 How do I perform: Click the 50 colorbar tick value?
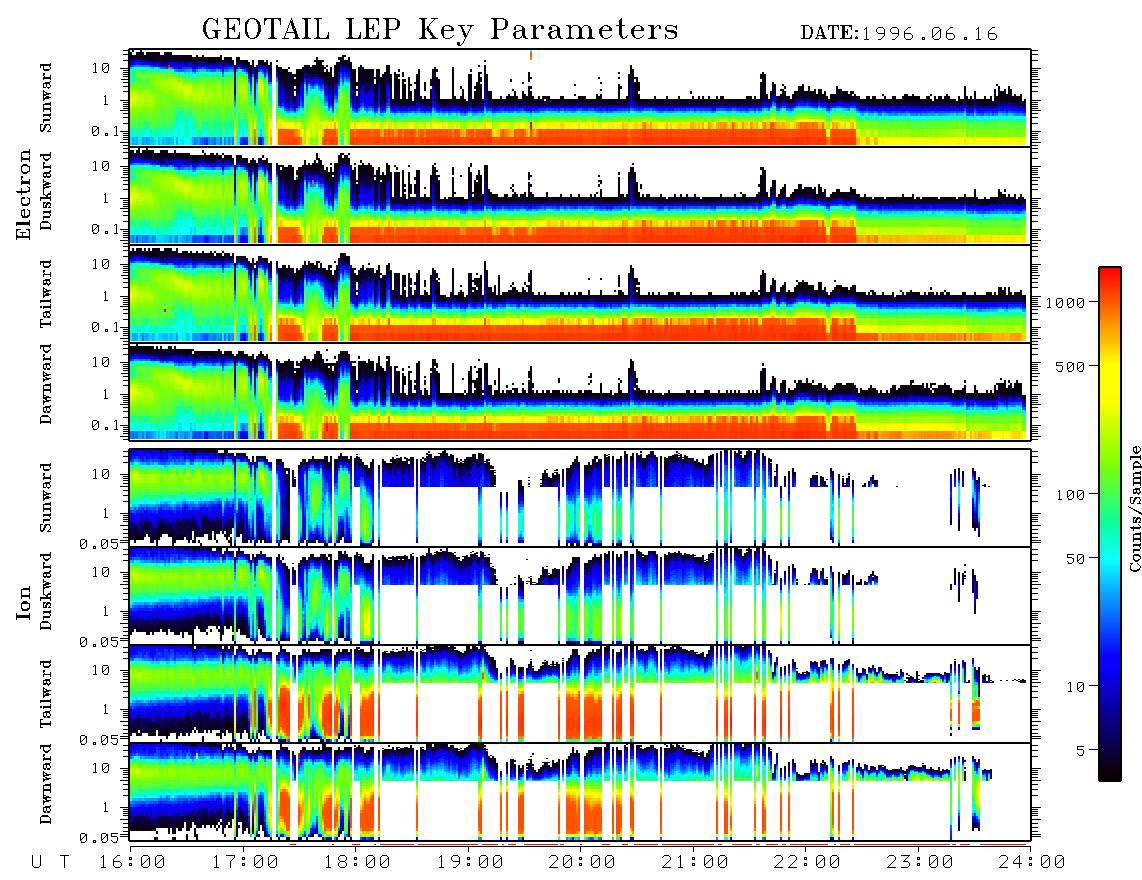[x=1075, y=559]
